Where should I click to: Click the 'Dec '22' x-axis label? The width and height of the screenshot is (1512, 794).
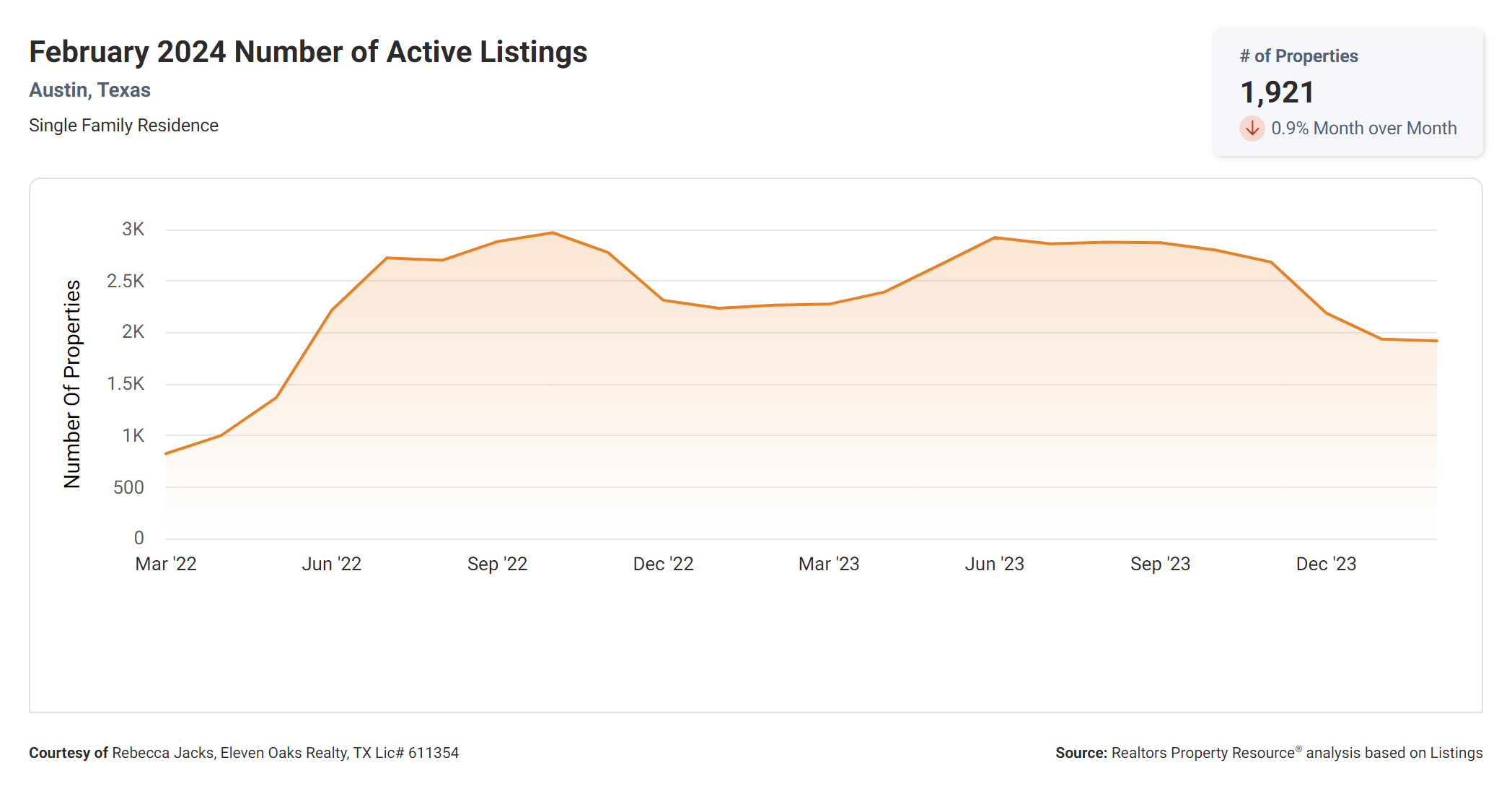663,564
